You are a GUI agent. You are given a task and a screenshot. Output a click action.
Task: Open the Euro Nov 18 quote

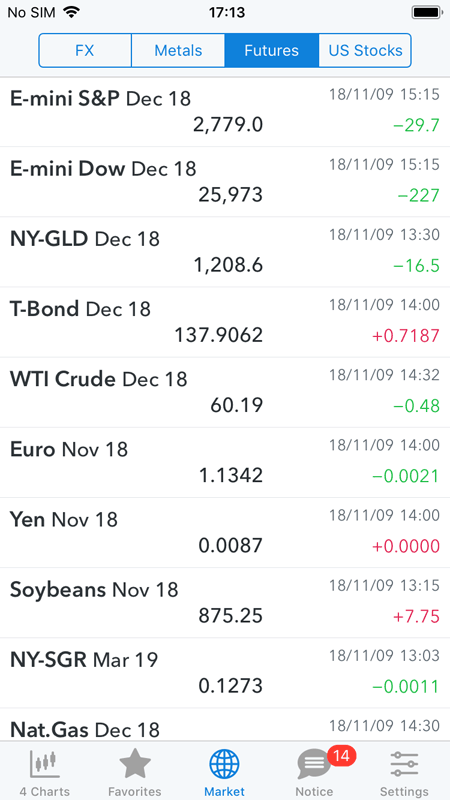pyautogui.click(x=225, y=462)
